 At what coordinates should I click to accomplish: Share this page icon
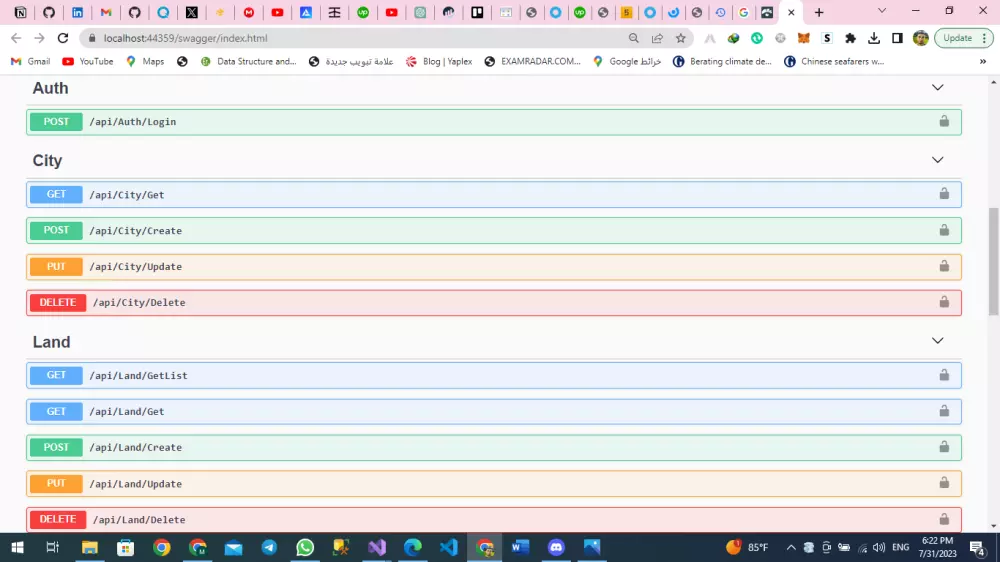point(657,38)
